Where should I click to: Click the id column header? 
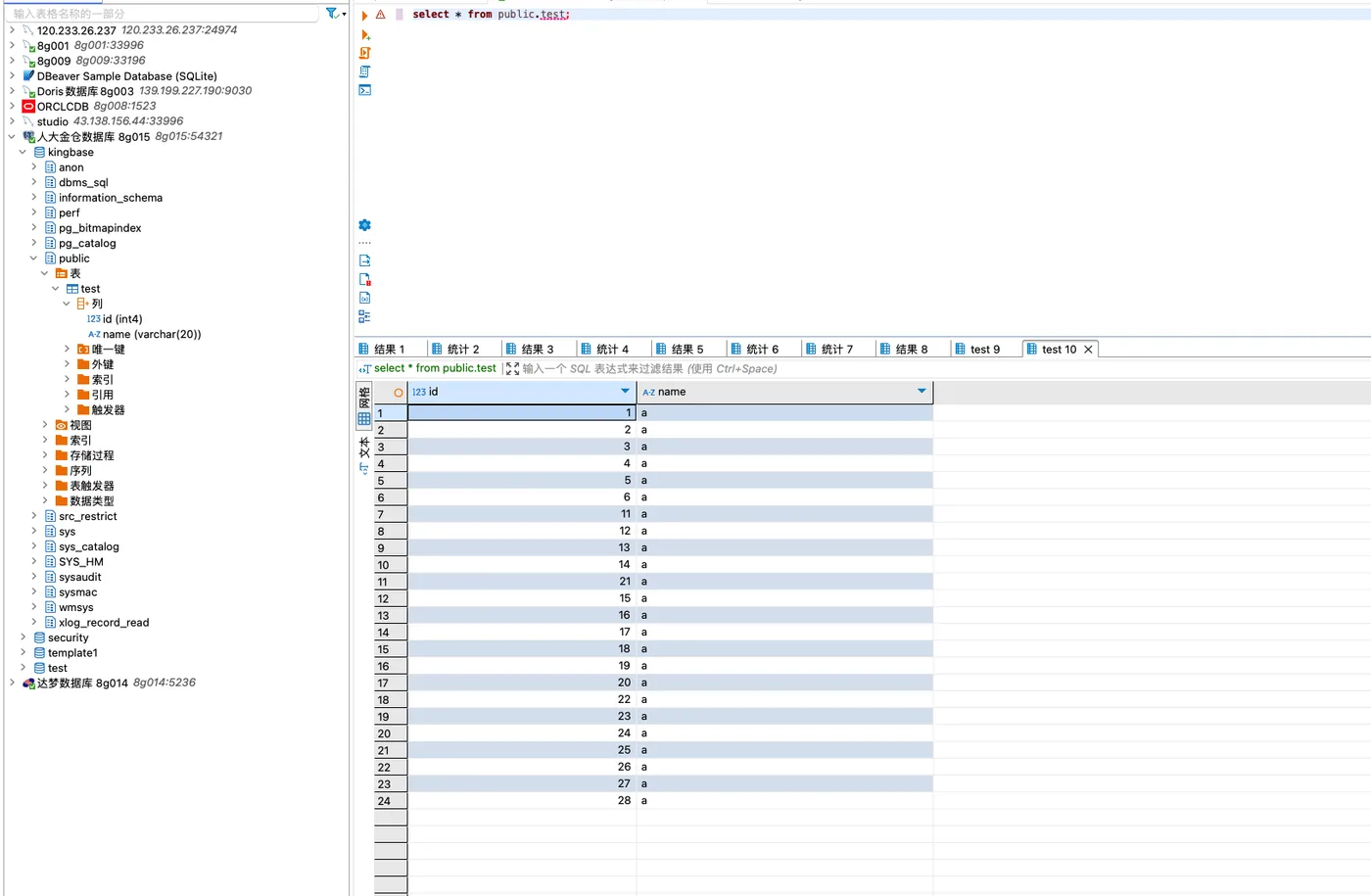[x=522, y=392]
